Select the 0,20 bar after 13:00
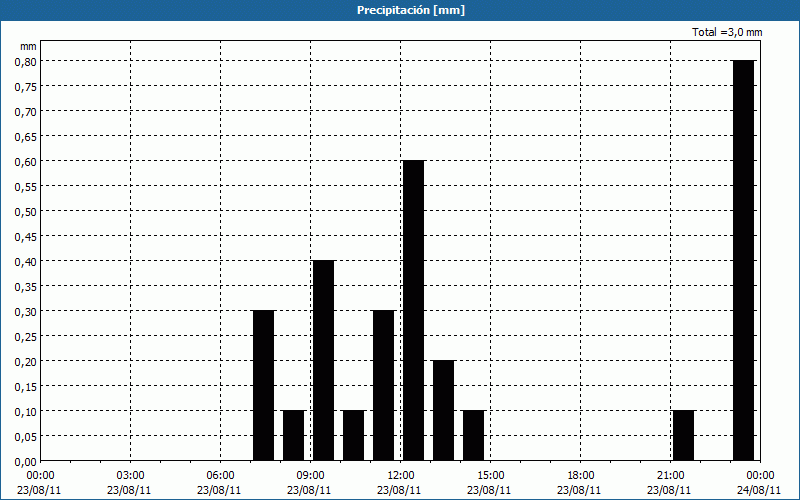 (443, 410)
